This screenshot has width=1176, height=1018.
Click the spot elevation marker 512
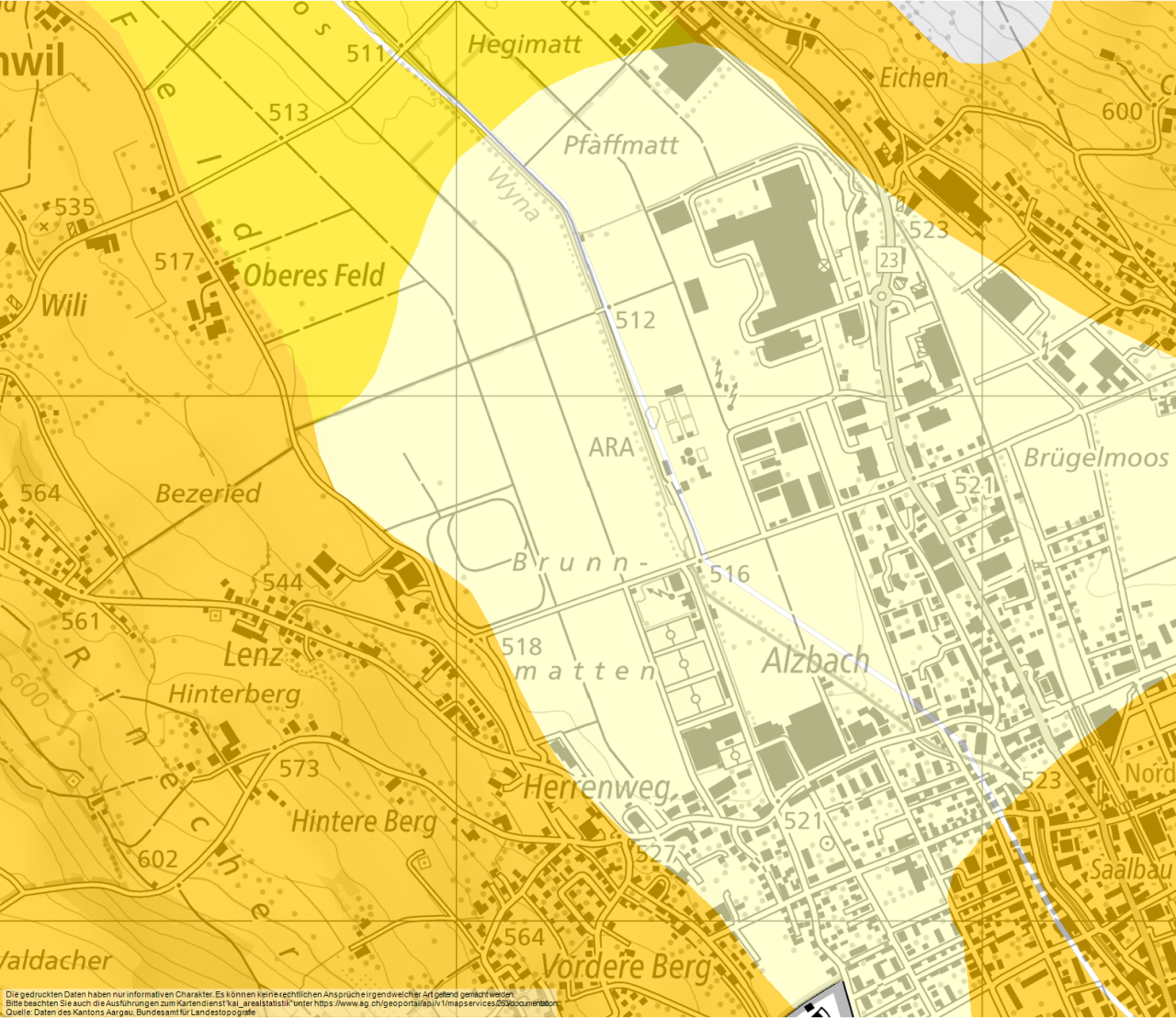click(x=636, y=321)
